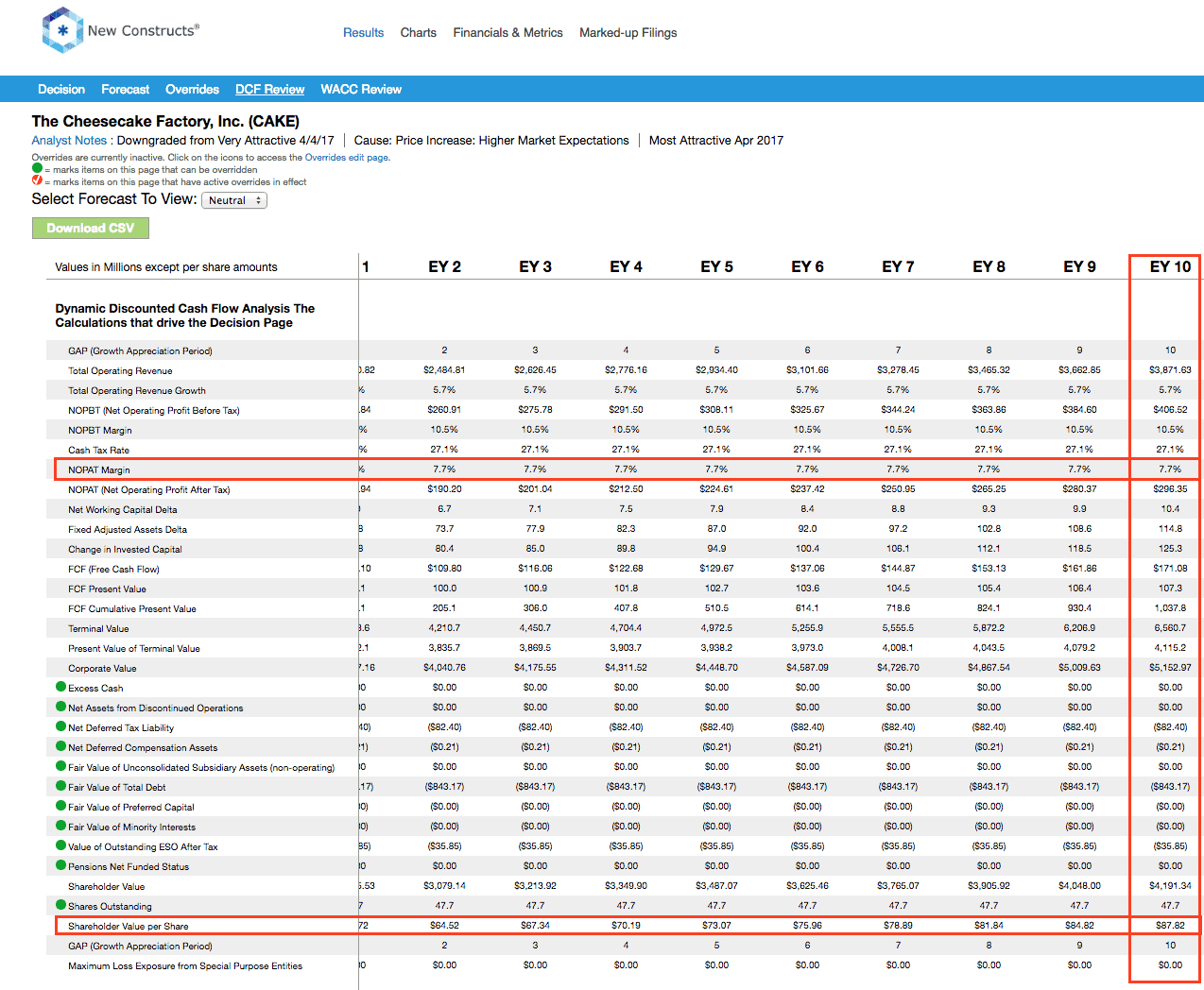Click the EY 10 column header
Image resolution: width=1204 pixels, height=990 pixels.
coord(1170,266)
